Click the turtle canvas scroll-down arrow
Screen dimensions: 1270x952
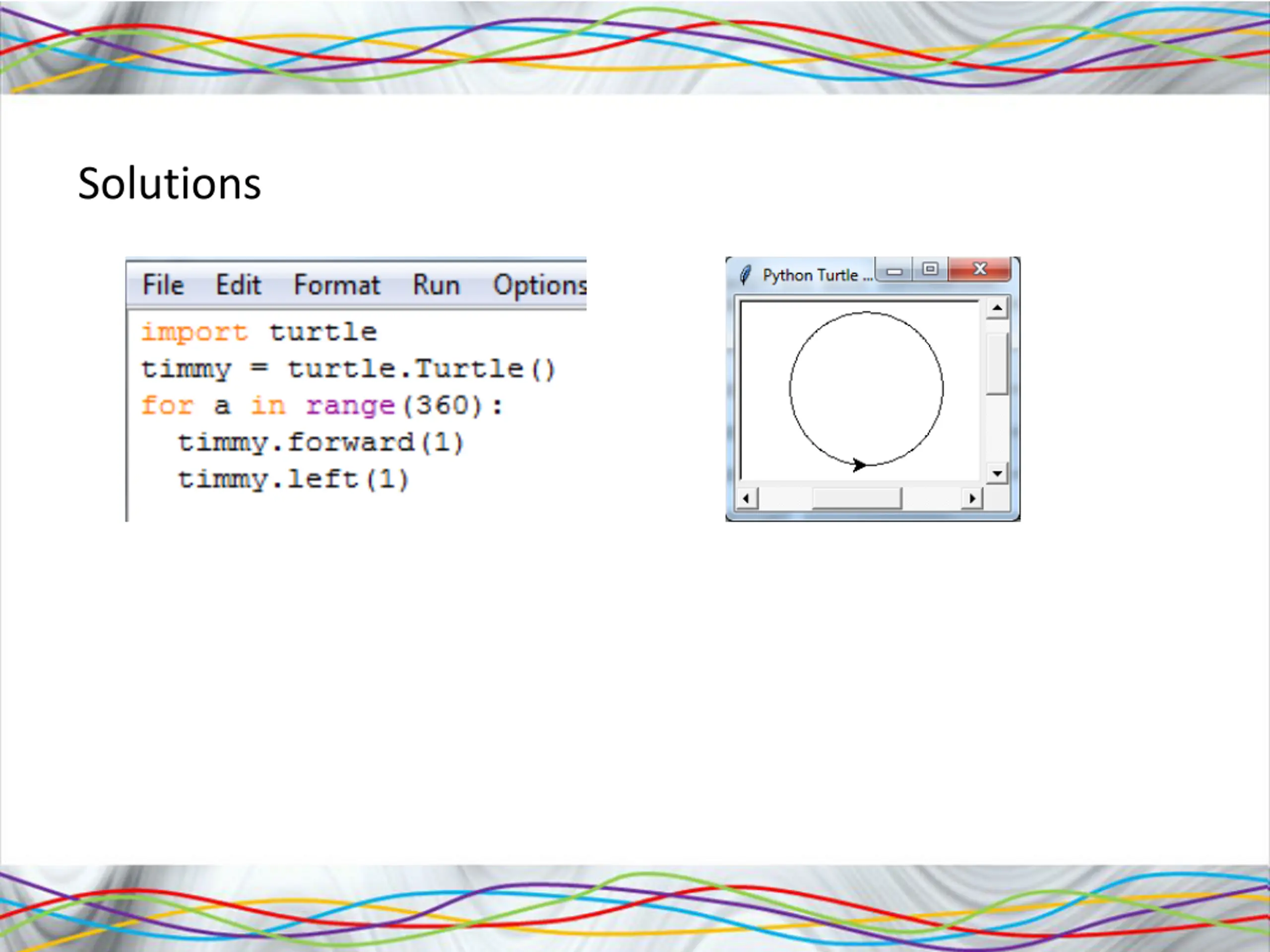point(997,474)
